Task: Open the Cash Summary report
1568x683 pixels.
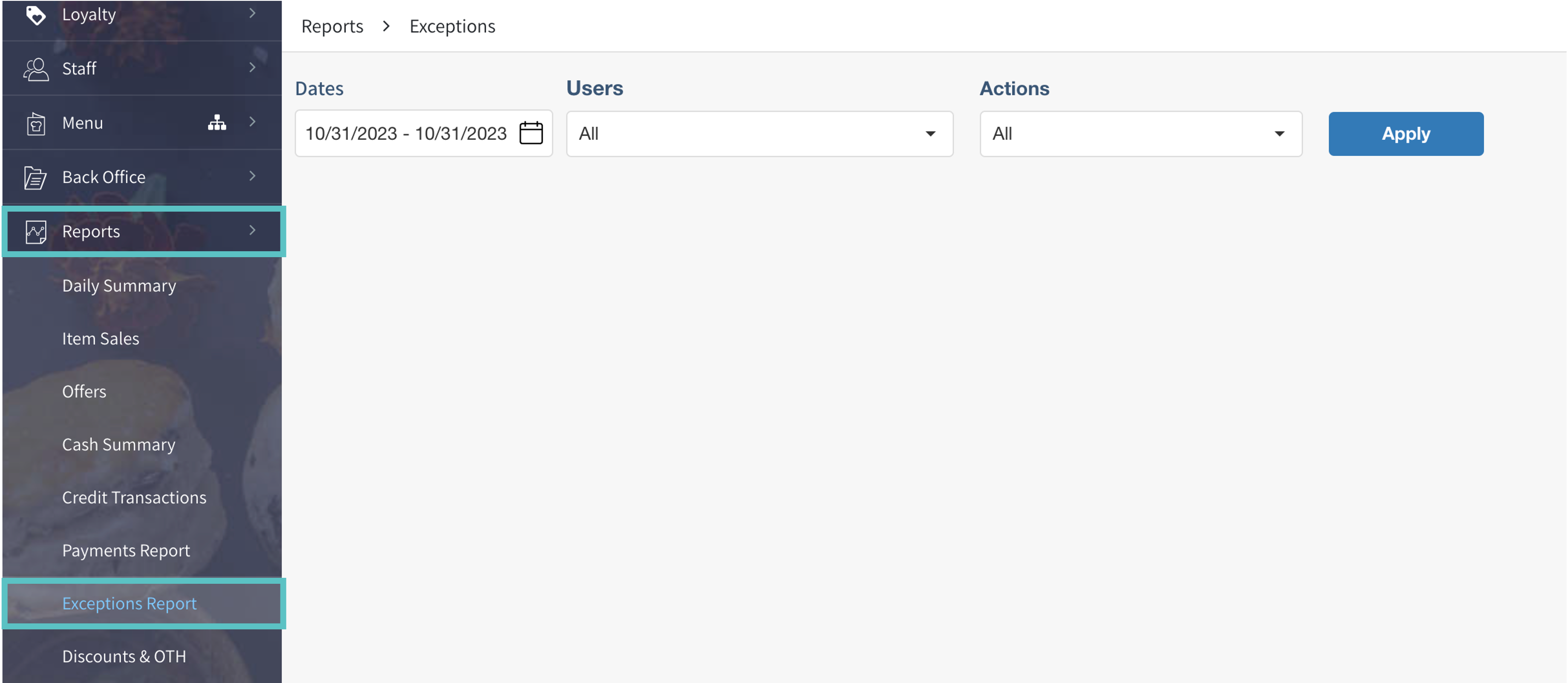Action: point(118,445)
